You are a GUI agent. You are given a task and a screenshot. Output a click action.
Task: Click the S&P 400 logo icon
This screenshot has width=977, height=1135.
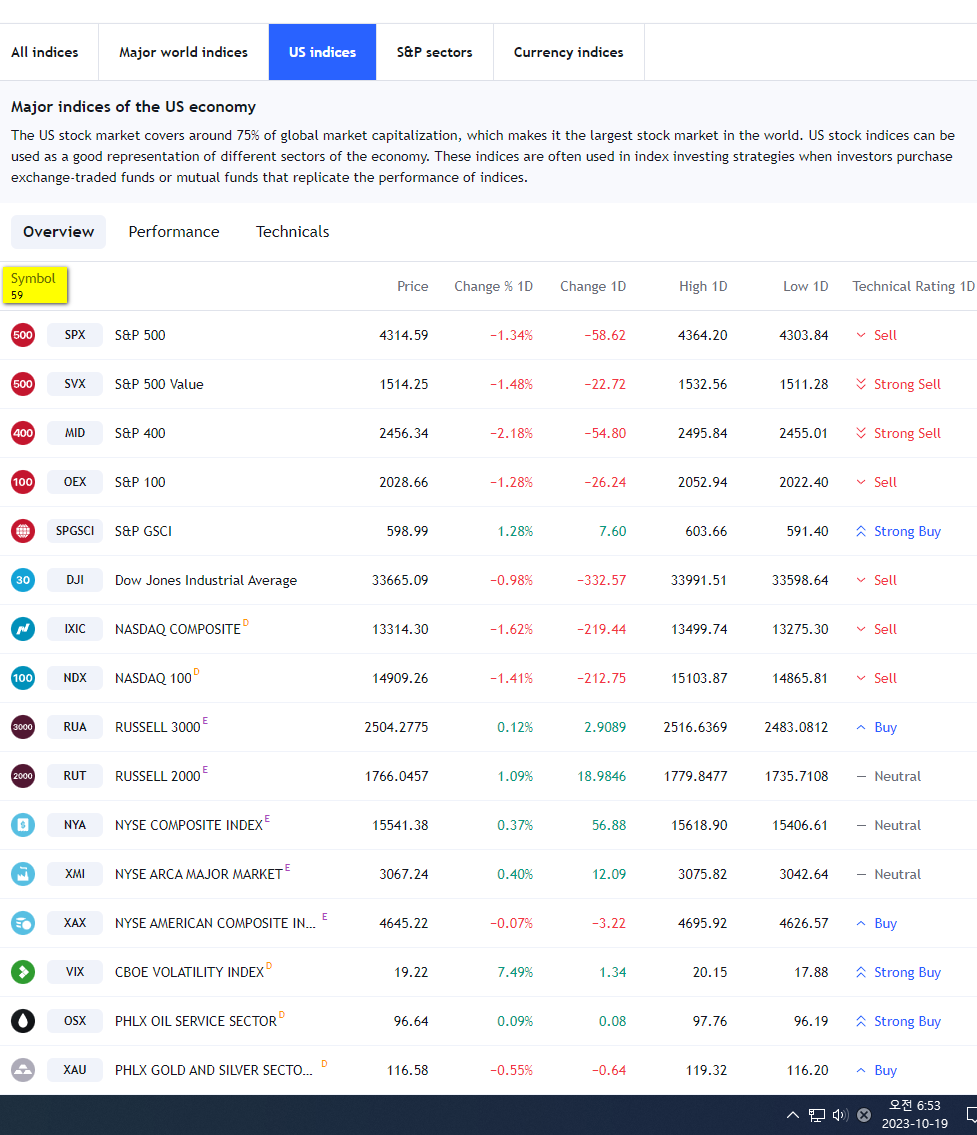(x=23, y=433)
